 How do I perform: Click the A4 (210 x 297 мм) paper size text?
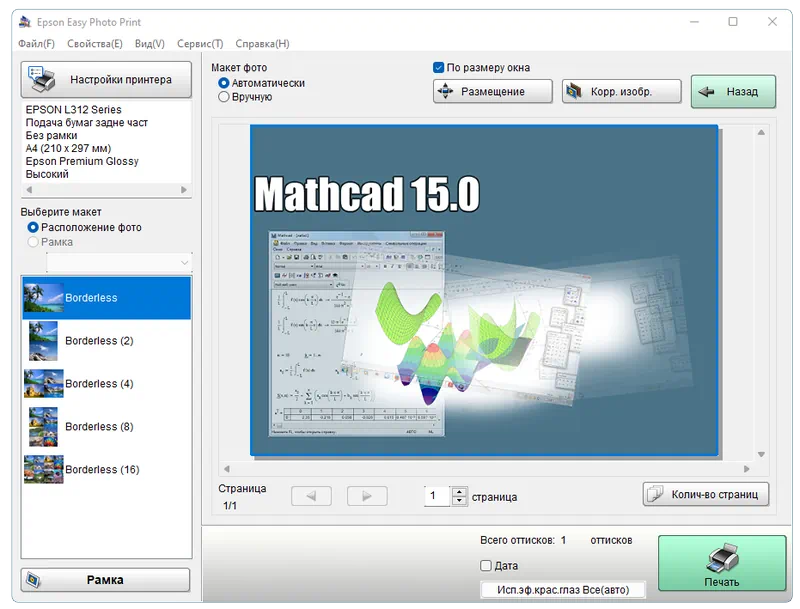pyautogui.click(x=68, y=148)
